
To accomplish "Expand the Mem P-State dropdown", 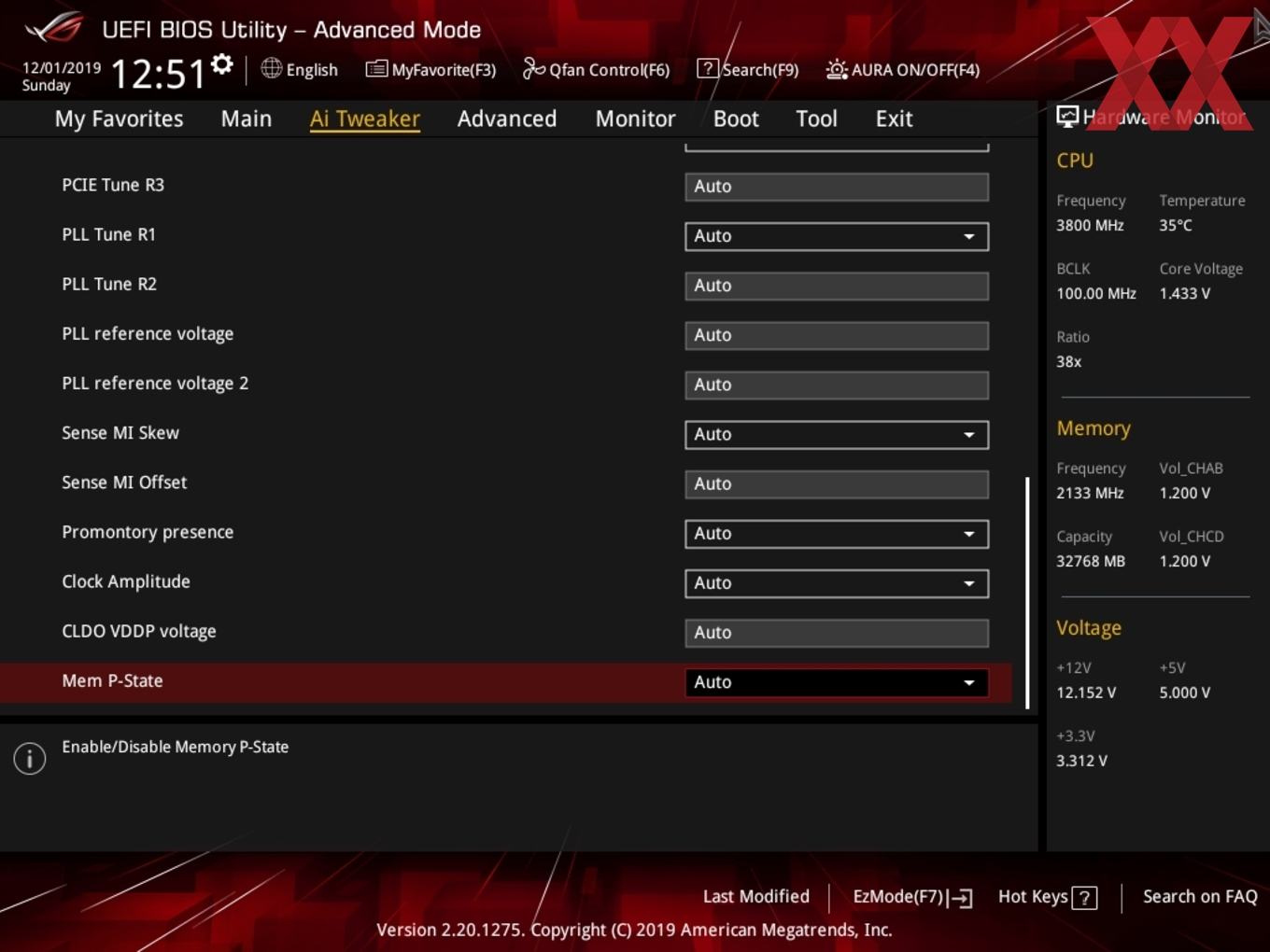I will coord(837,682).
